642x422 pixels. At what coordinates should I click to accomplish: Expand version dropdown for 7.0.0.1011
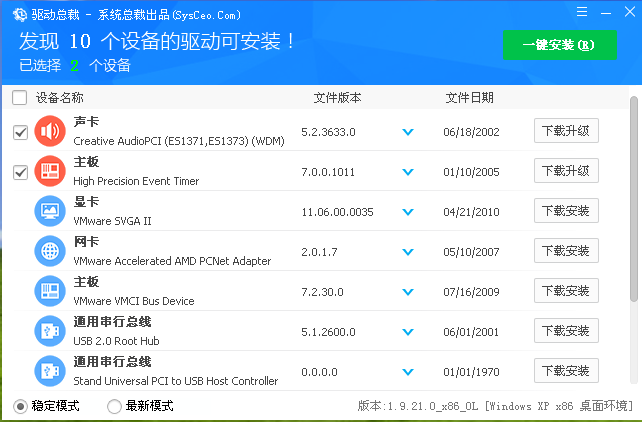(408, 172)
